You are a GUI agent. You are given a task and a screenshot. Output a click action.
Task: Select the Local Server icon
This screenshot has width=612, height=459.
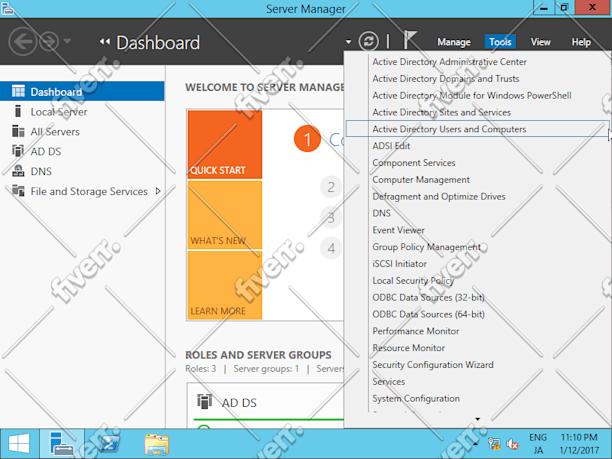click(18, 111)
